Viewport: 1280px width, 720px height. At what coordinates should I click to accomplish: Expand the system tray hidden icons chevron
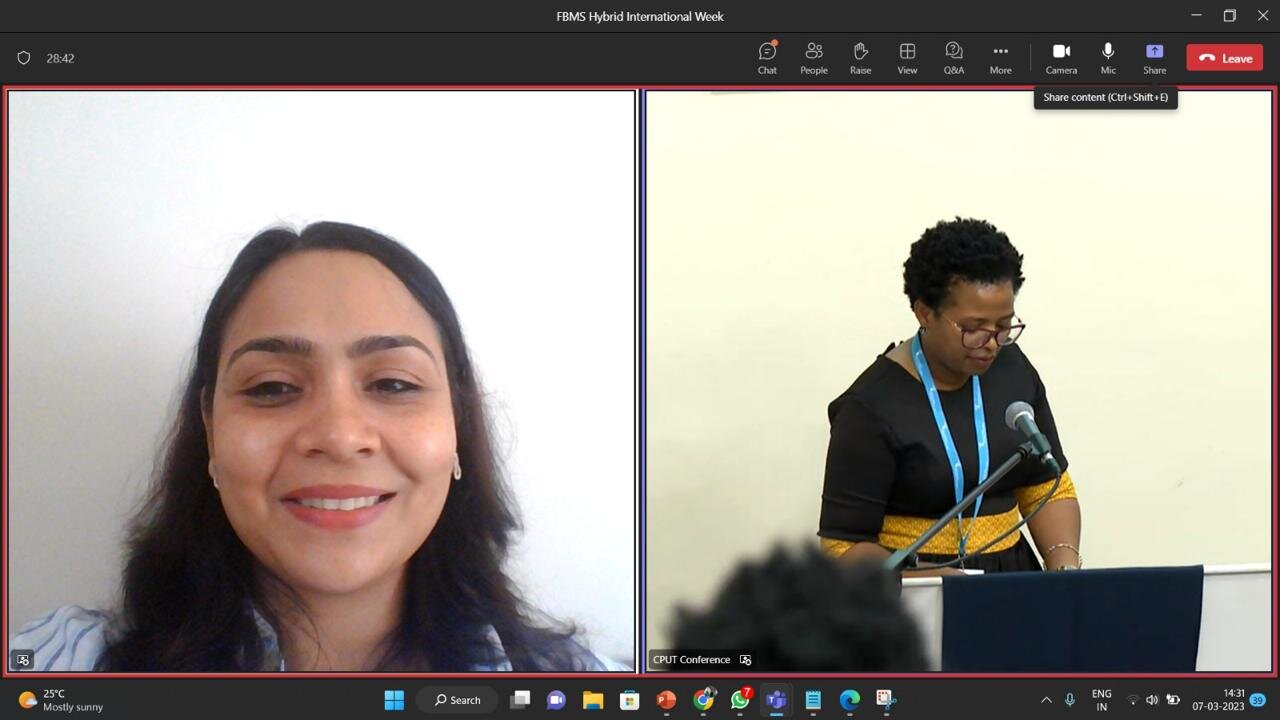point(1046,700)
